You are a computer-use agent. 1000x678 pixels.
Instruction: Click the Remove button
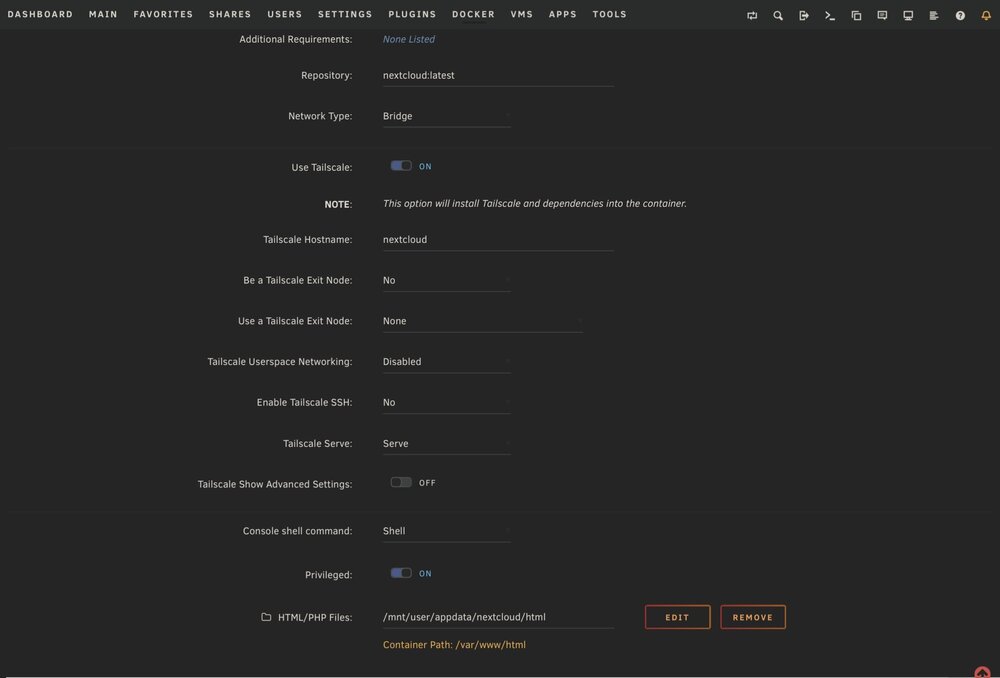pyautogui.click(x=753, y=617)
